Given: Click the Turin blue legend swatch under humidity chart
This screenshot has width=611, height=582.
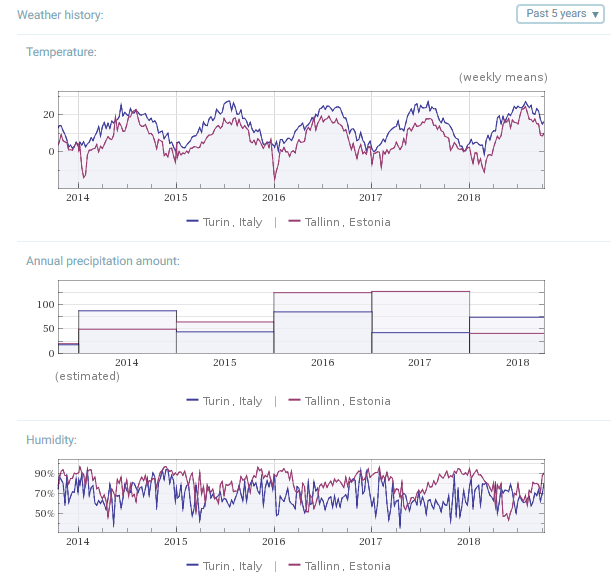Looking at the screenshot, I should pos(192,565).
